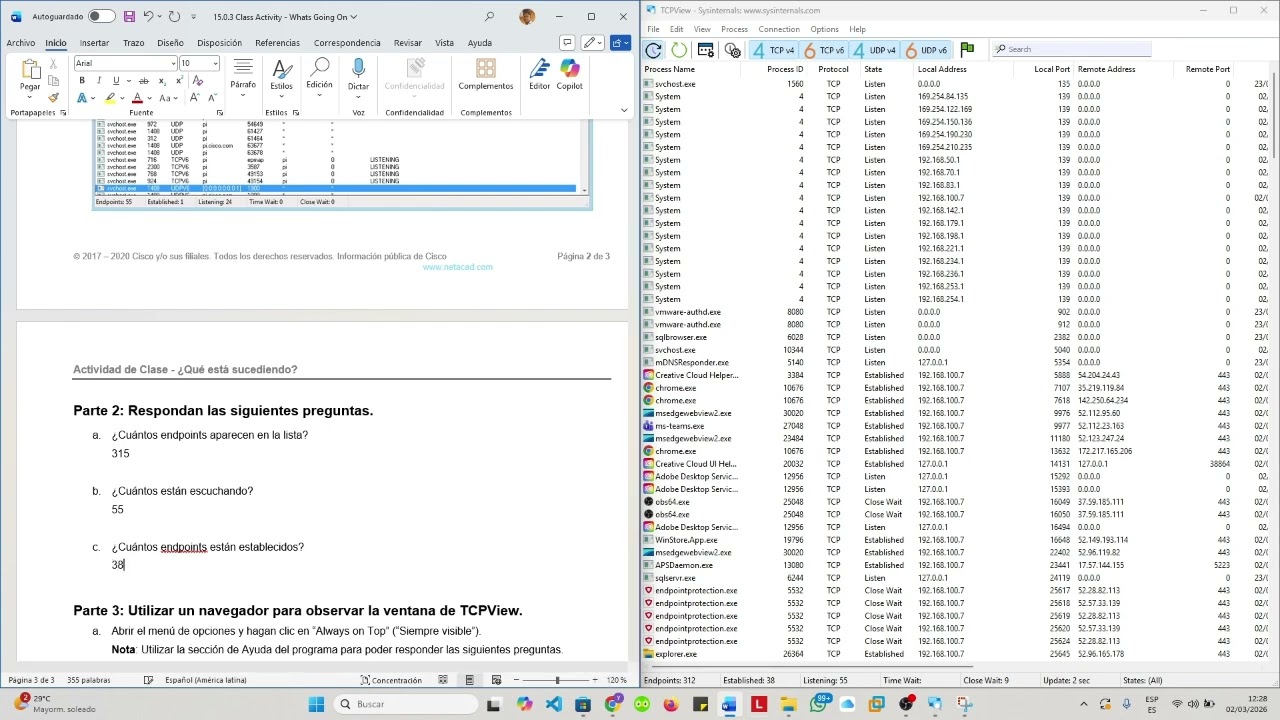
Task: Open the font size dropdown showing 10
Action: pos(215,64)
